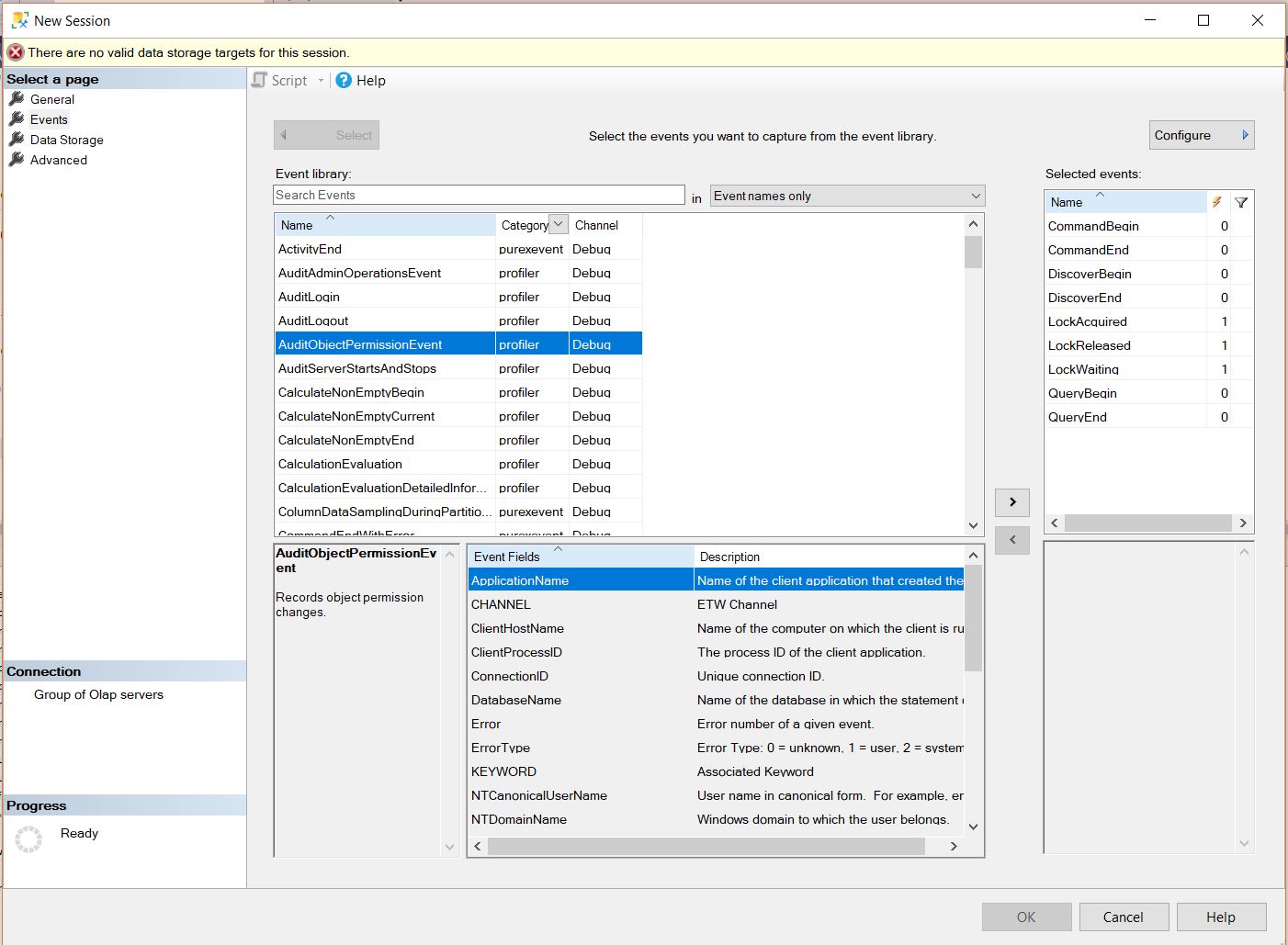
Task: Select the CalculateNonEmptyBegin row
Action: click(458, 392)
